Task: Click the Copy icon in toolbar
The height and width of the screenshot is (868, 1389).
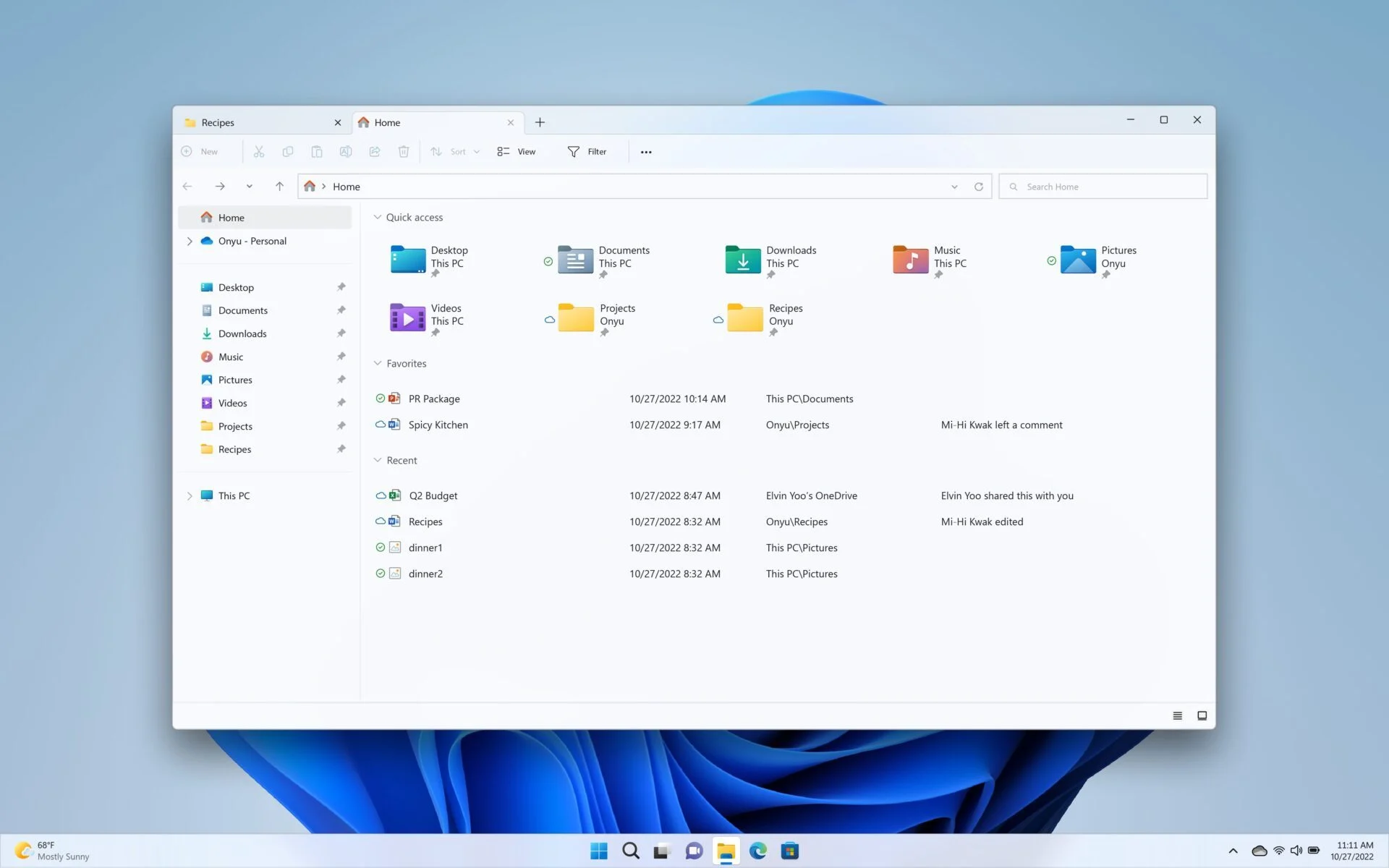Action: click(288, 151)
